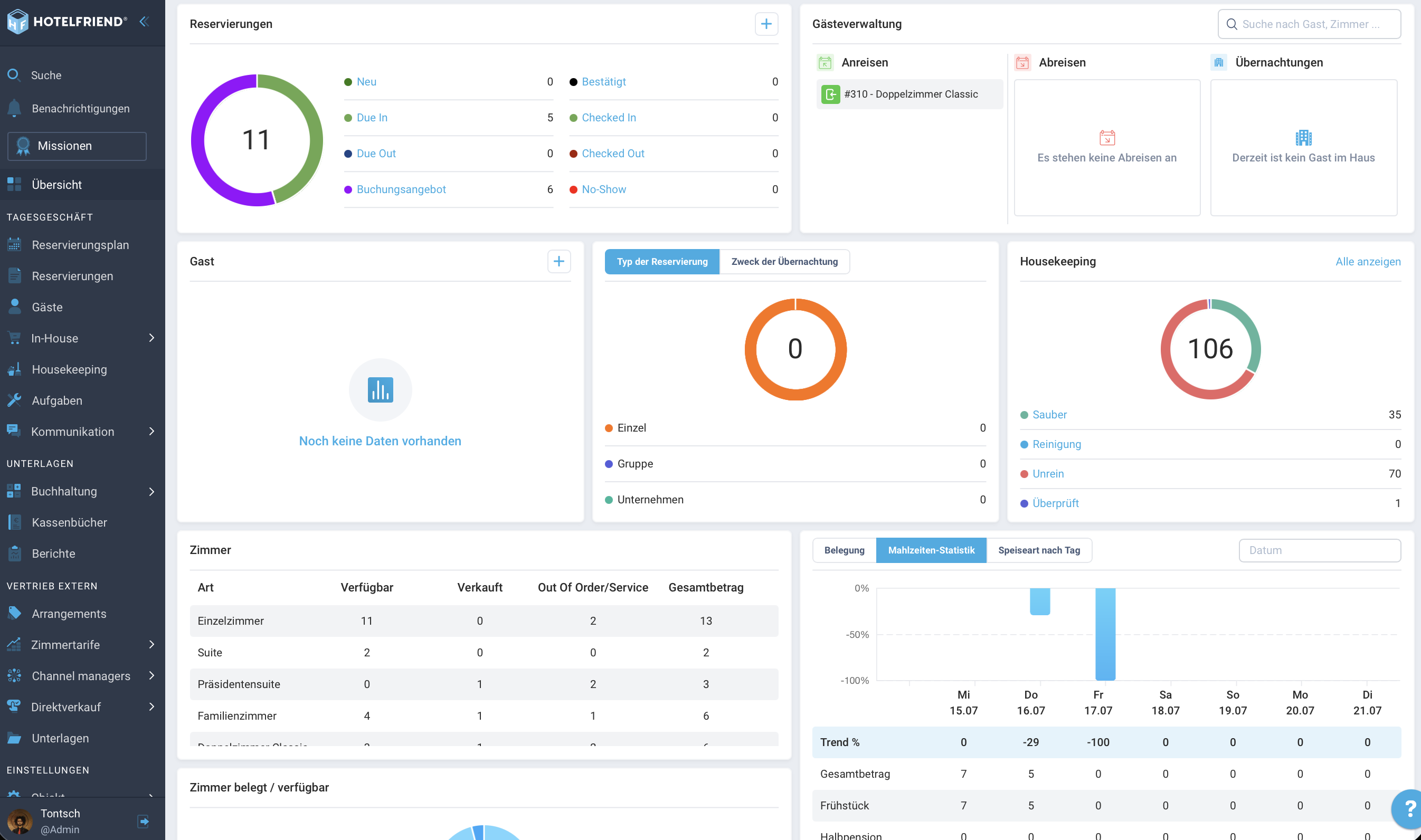
Task: Go to Übersicht dashboard icon
Action: pyautogui.click(x=14, y=185)
